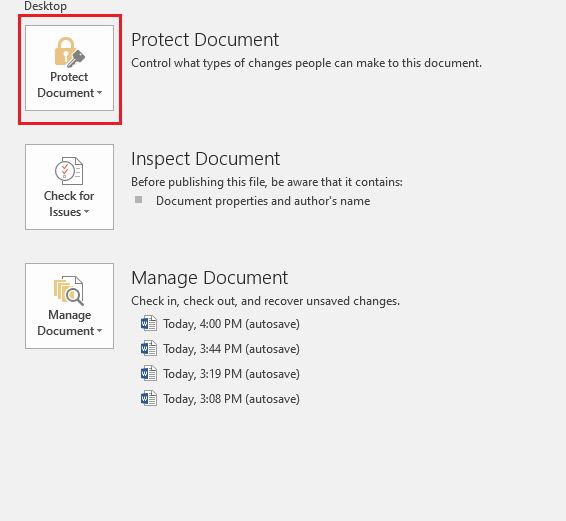Expand the Protect Document dropdown arrow
566x521 pixels.
pos(99,93)
